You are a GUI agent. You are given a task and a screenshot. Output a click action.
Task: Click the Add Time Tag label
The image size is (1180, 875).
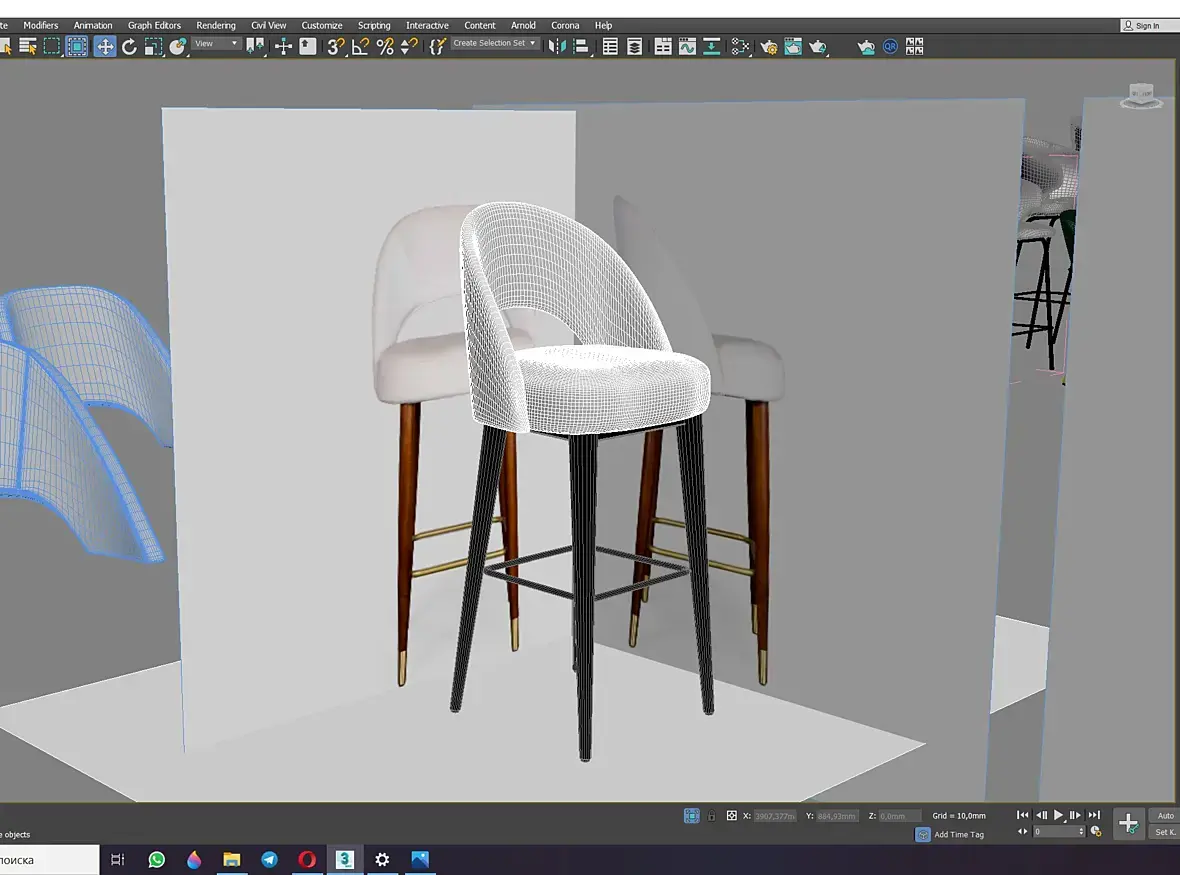point(958,834)
